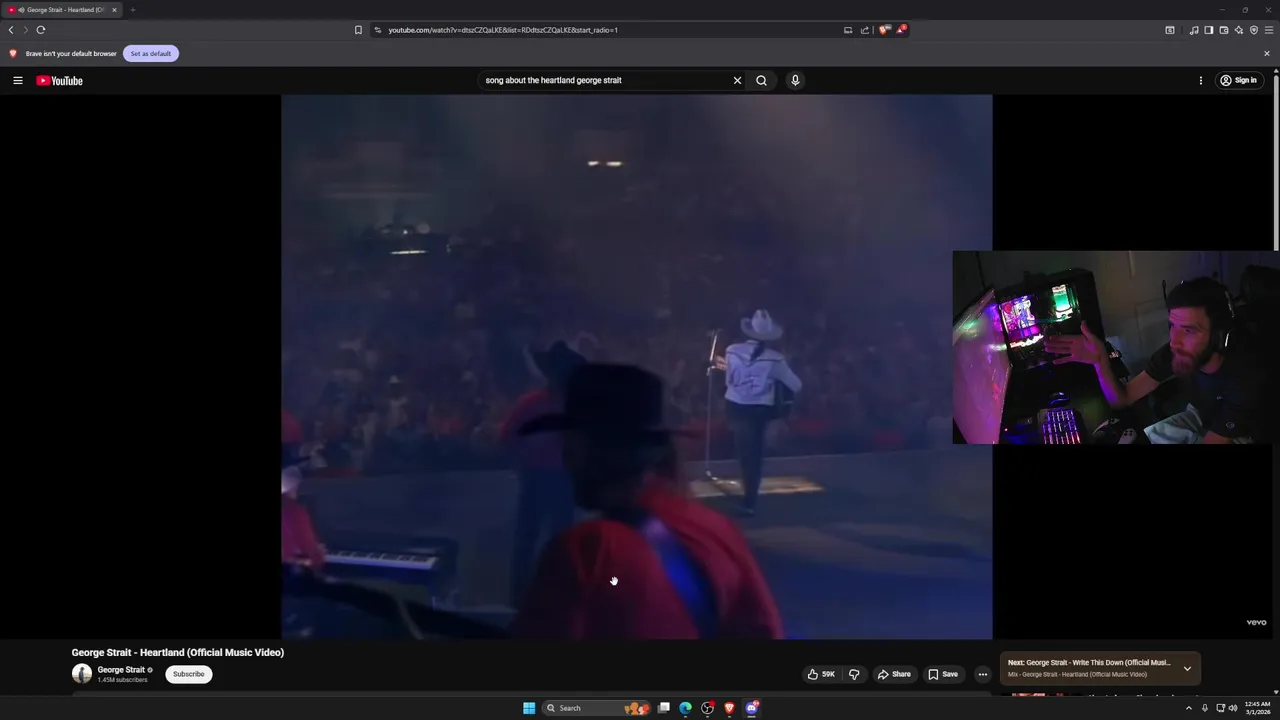Image resolution: width=1280 pixels, height=720 pixels.
Task: Open George Strait channel avatar
Action: (82, 674)
